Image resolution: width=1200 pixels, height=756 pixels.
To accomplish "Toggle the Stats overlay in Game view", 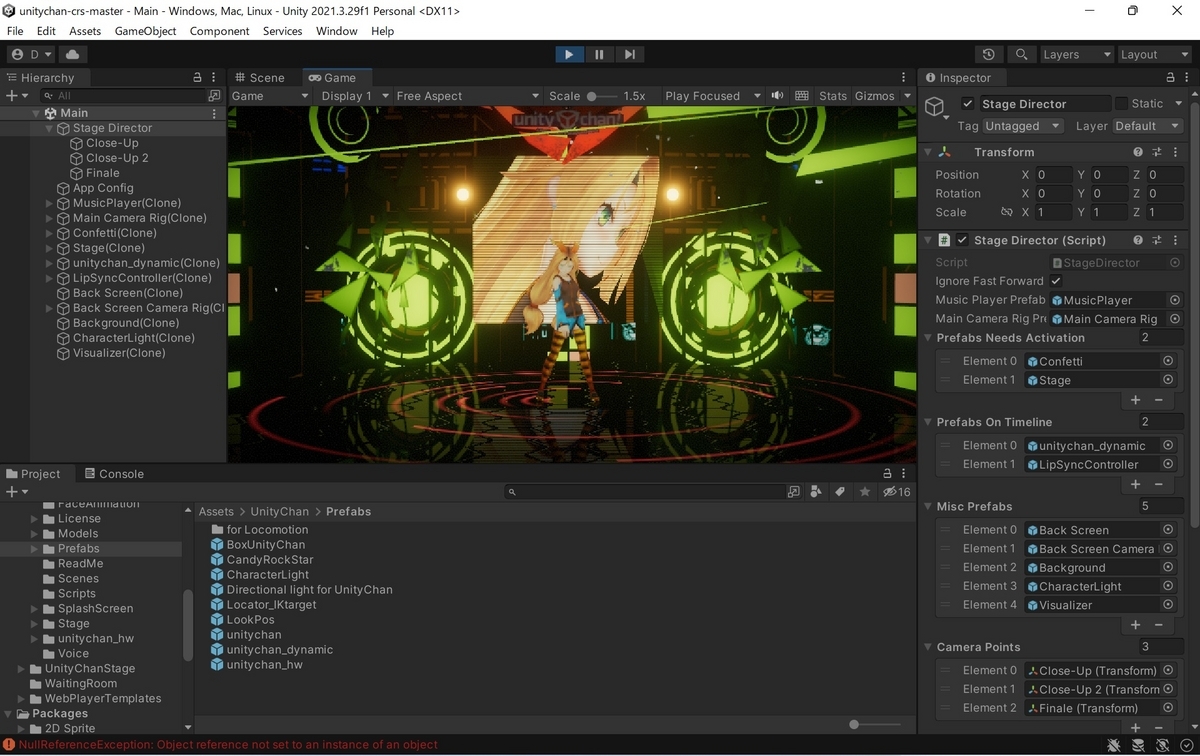I will click(x=833, y=96).
